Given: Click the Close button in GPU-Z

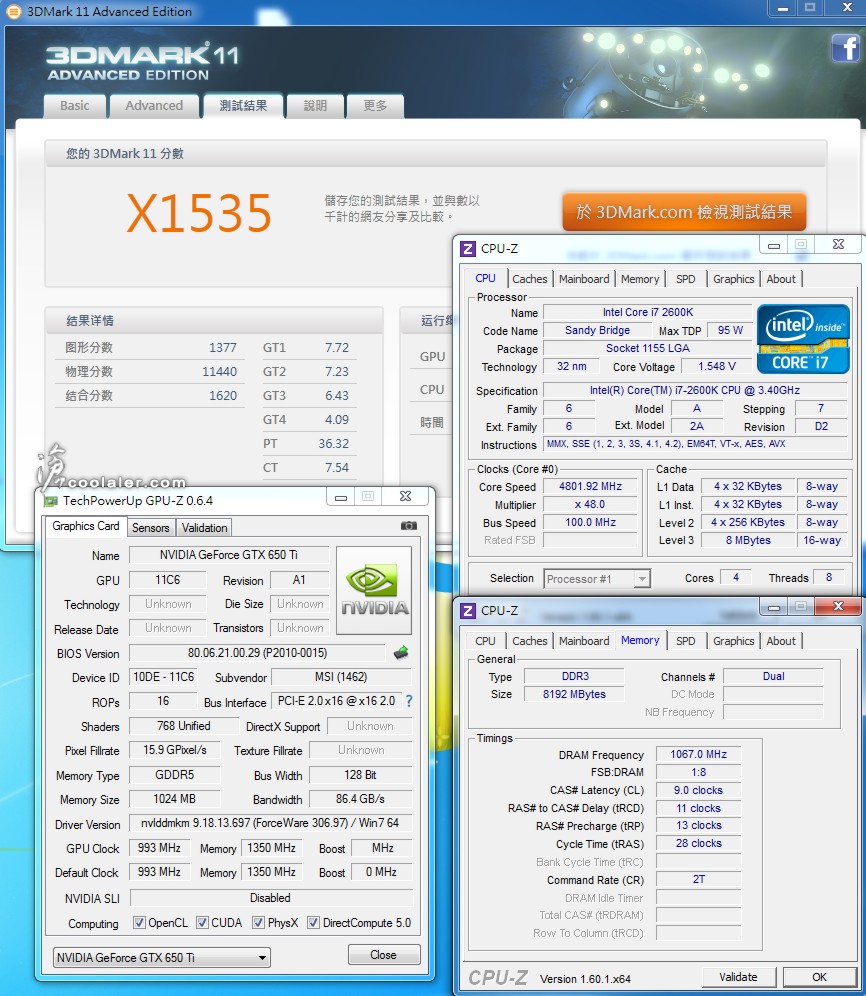Looking at the screenshot, I should coord(383,955).
